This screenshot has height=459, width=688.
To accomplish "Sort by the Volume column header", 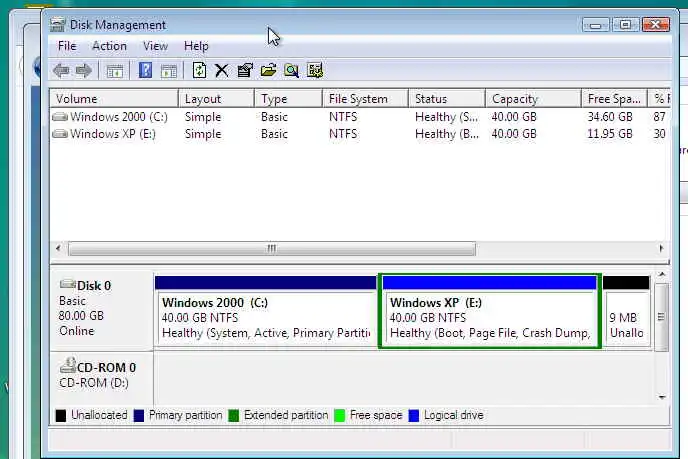I will click(x=114, y=99).
